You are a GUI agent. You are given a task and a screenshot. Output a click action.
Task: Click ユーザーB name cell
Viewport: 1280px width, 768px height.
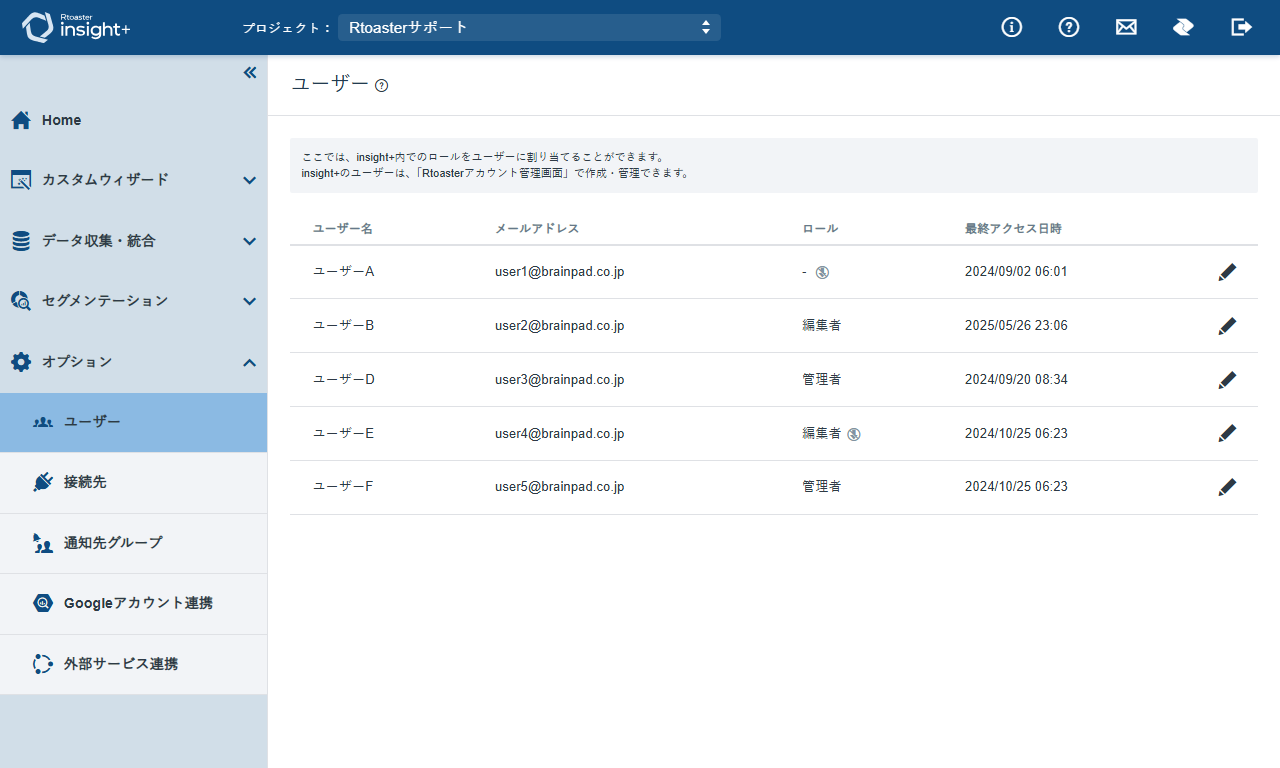click(344, 325)
